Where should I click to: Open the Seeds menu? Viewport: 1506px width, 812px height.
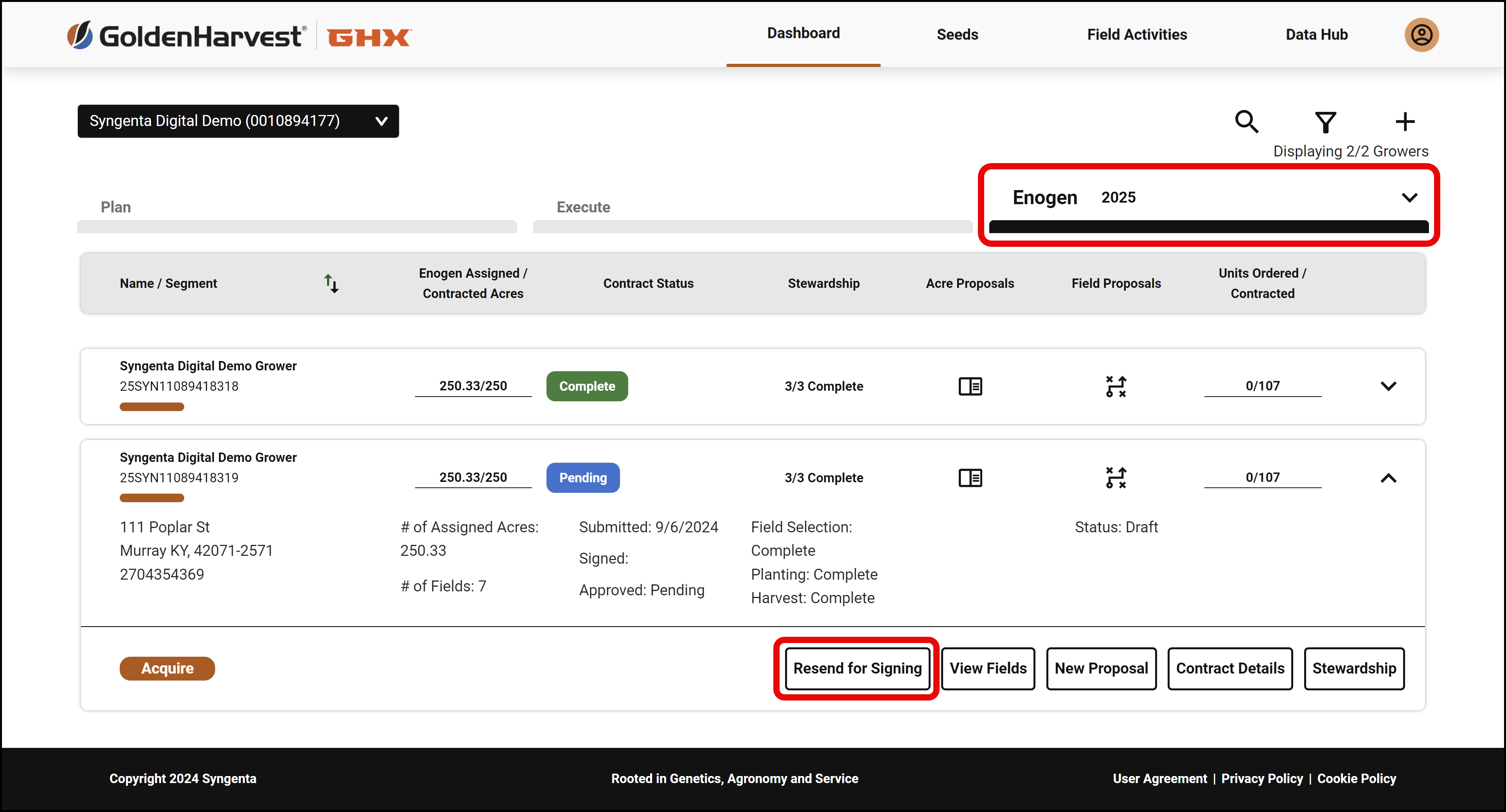point(957,34)
